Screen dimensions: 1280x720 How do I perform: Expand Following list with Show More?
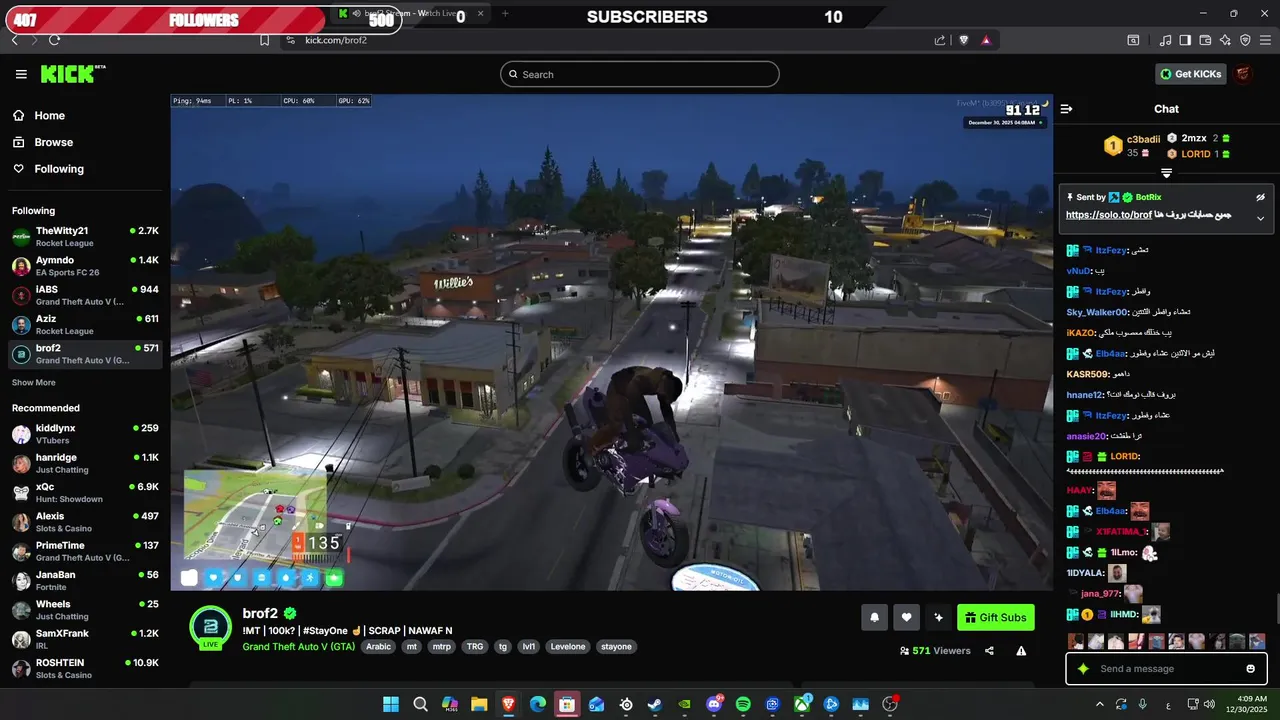(34, 383)
